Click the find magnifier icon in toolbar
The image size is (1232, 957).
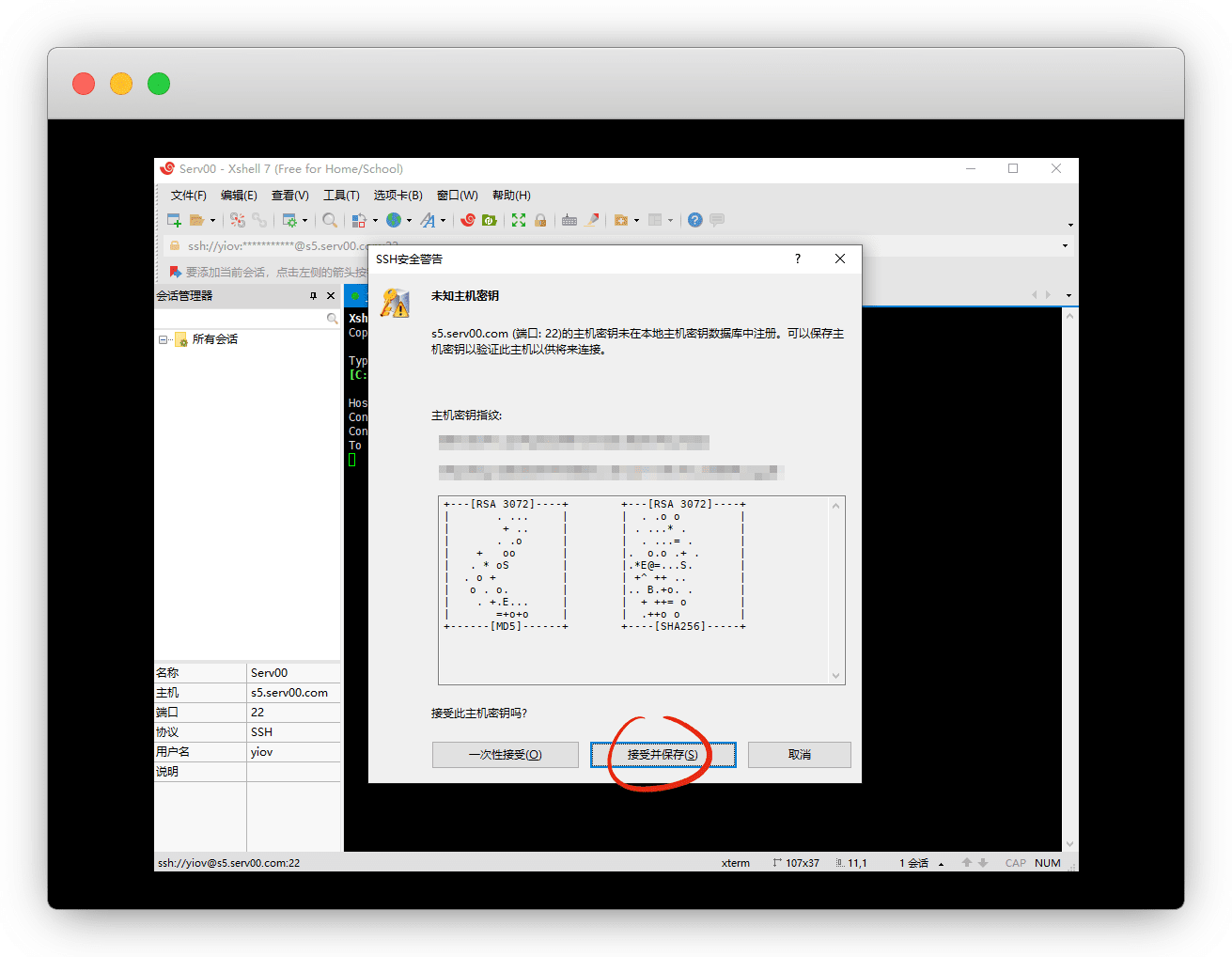[330, 220]
